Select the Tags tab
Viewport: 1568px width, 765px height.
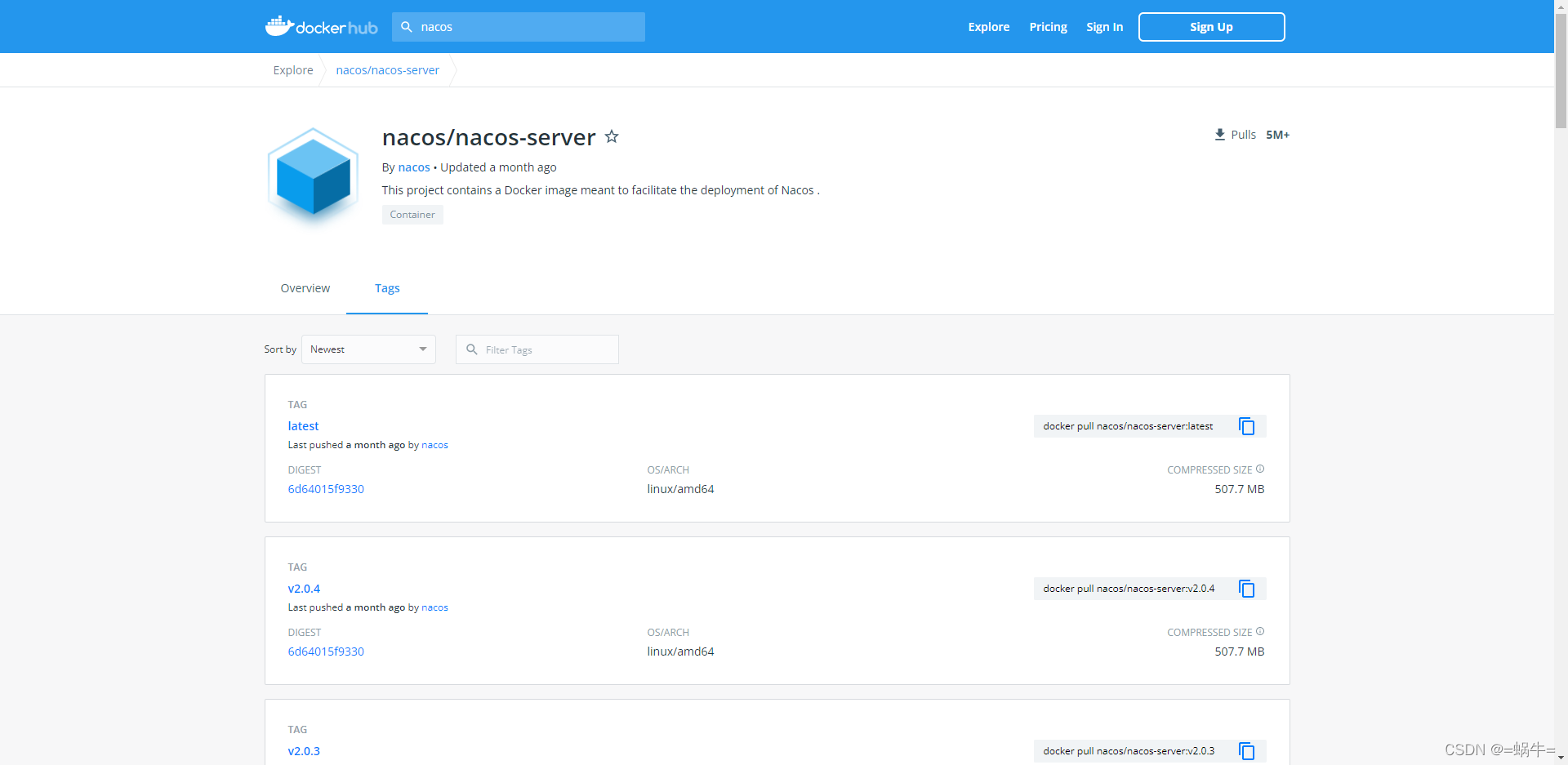coord(387,288)
